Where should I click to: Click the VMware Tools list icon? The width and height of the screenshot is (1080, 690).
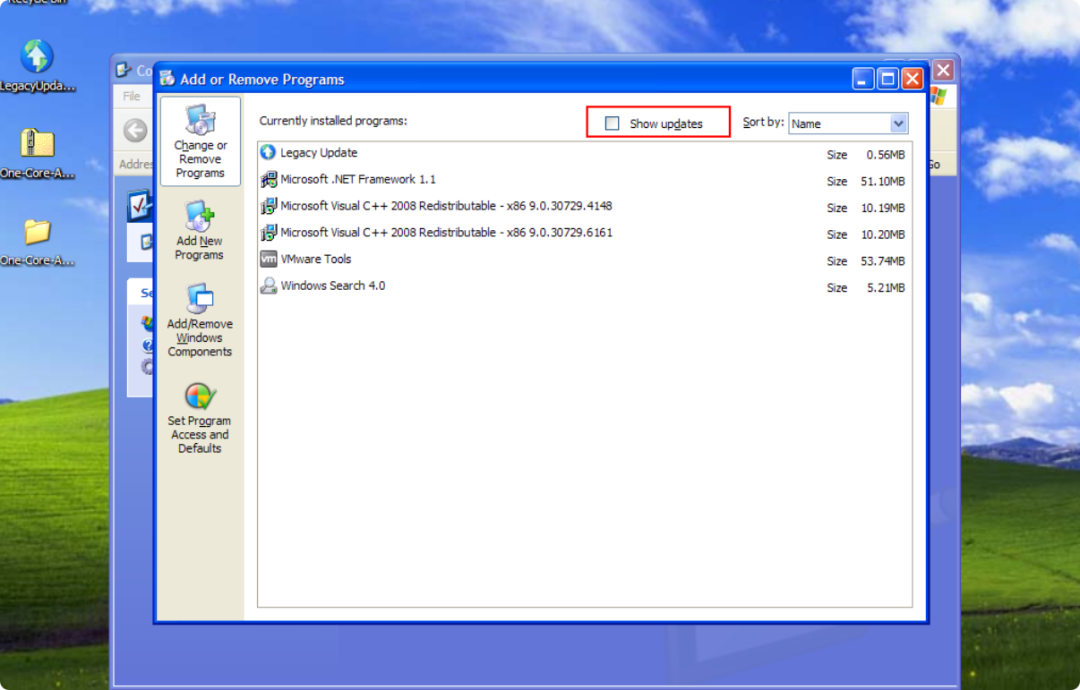268,259
